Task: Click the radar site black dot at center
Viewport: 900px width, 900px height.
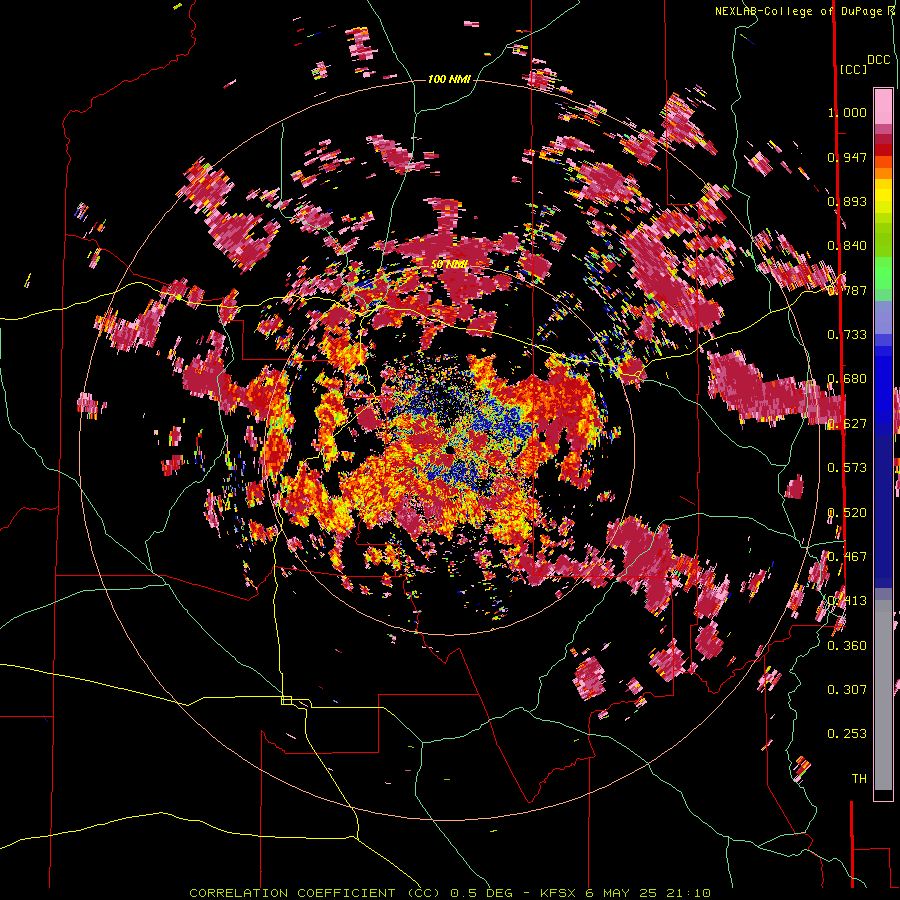Action: [x=449, y=451]
